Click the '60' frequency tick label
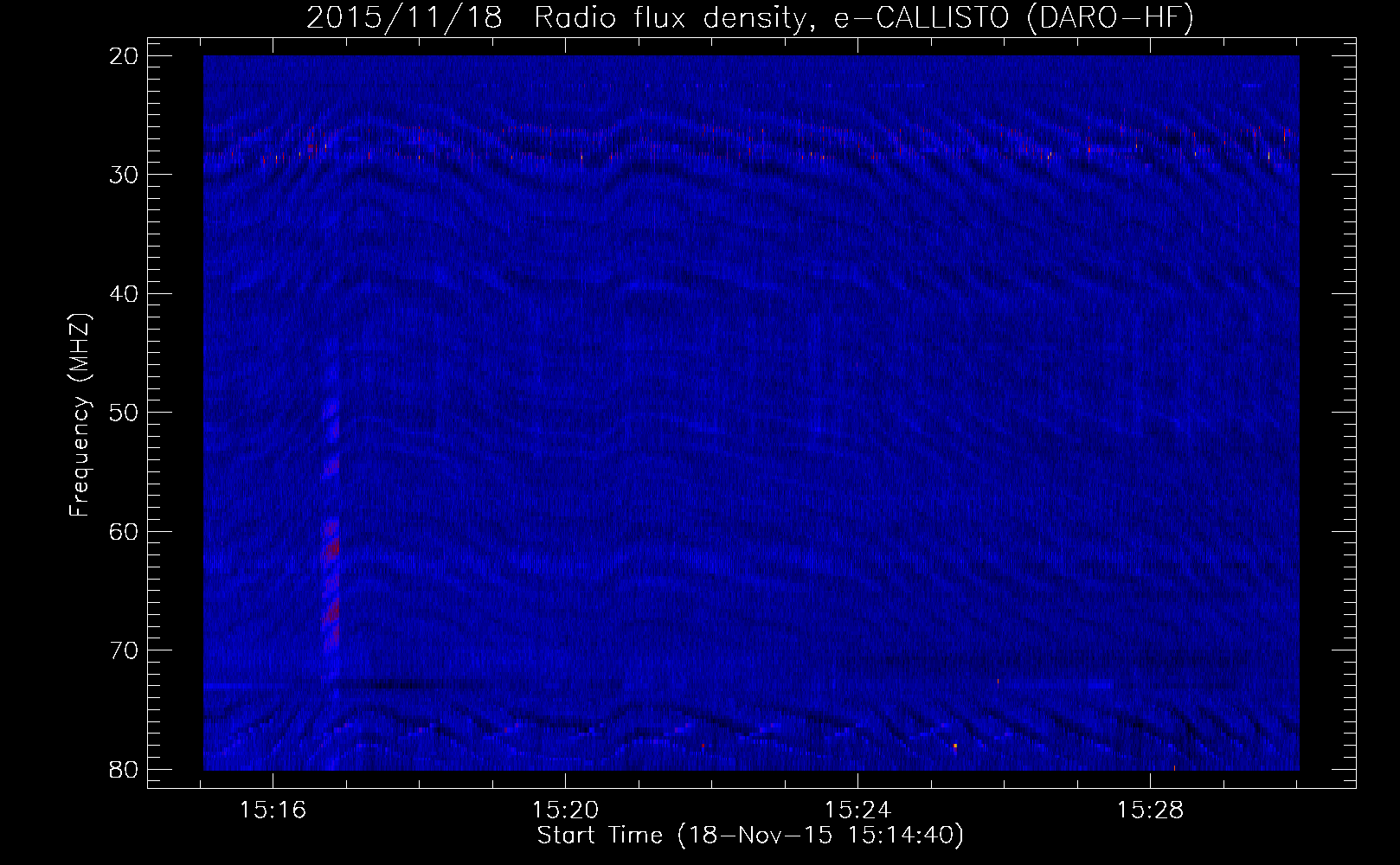 point(125,531)
